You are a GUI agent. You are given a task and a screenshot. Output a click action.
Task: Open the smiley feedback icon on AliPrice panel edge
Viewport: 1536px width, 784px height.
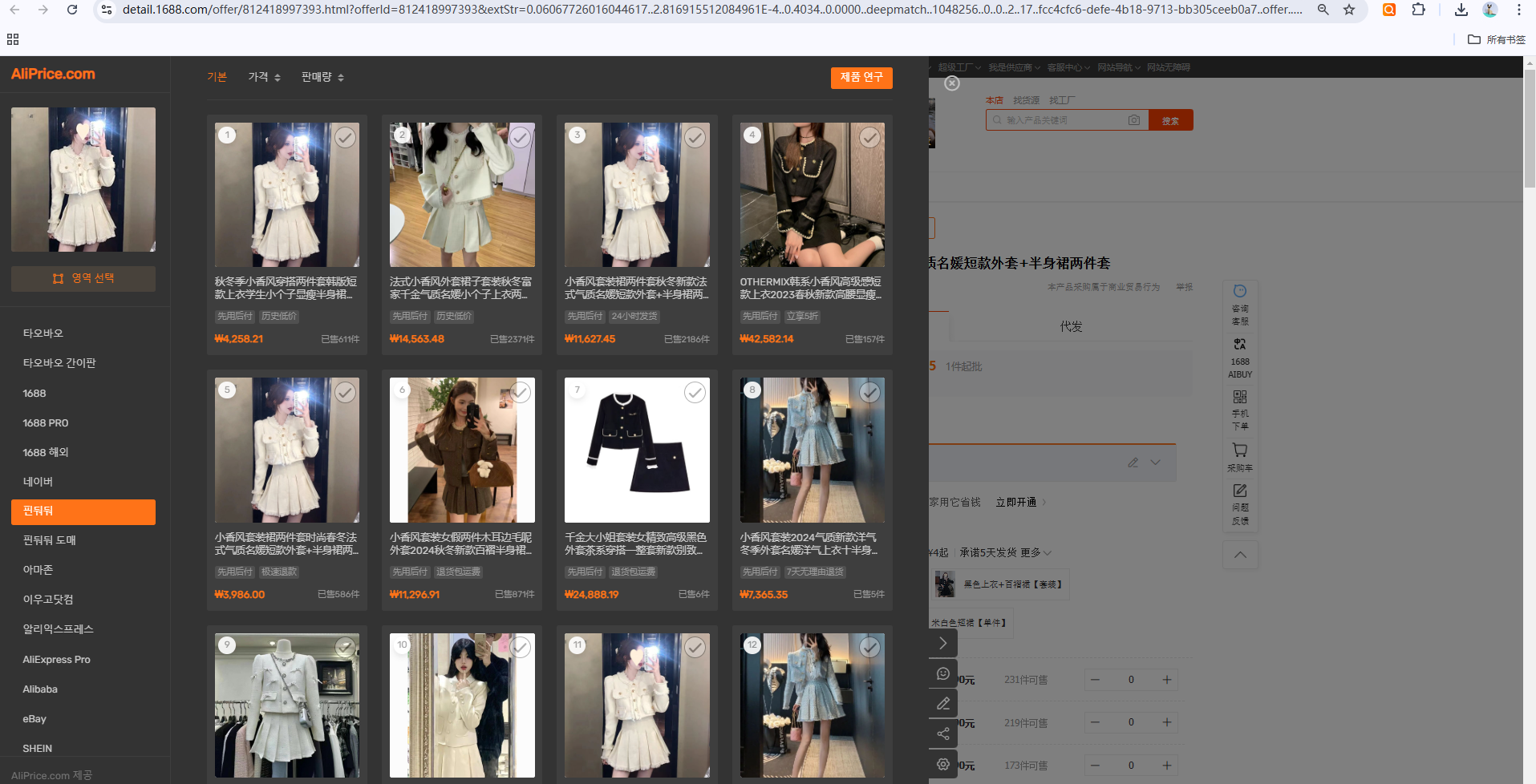click(943, 673)
